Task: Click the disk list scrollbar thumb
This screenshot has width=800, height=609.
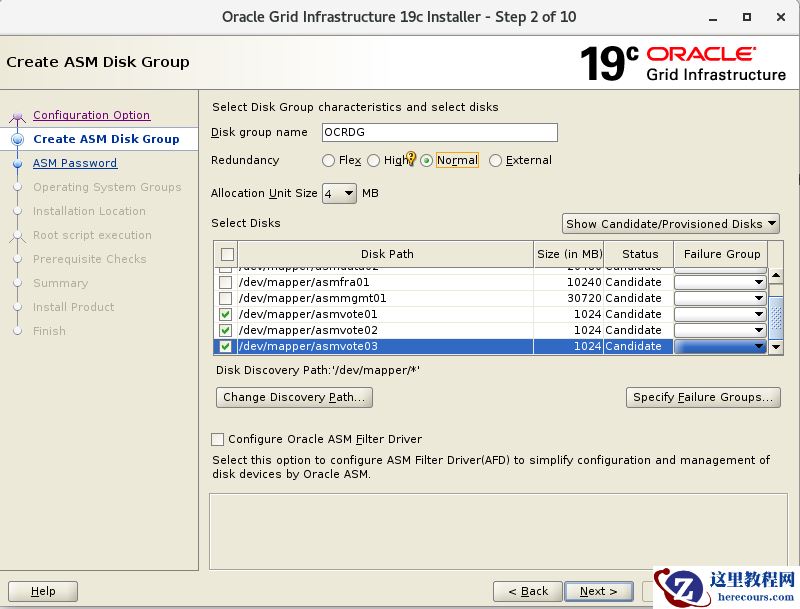Action: click(776, 318)
